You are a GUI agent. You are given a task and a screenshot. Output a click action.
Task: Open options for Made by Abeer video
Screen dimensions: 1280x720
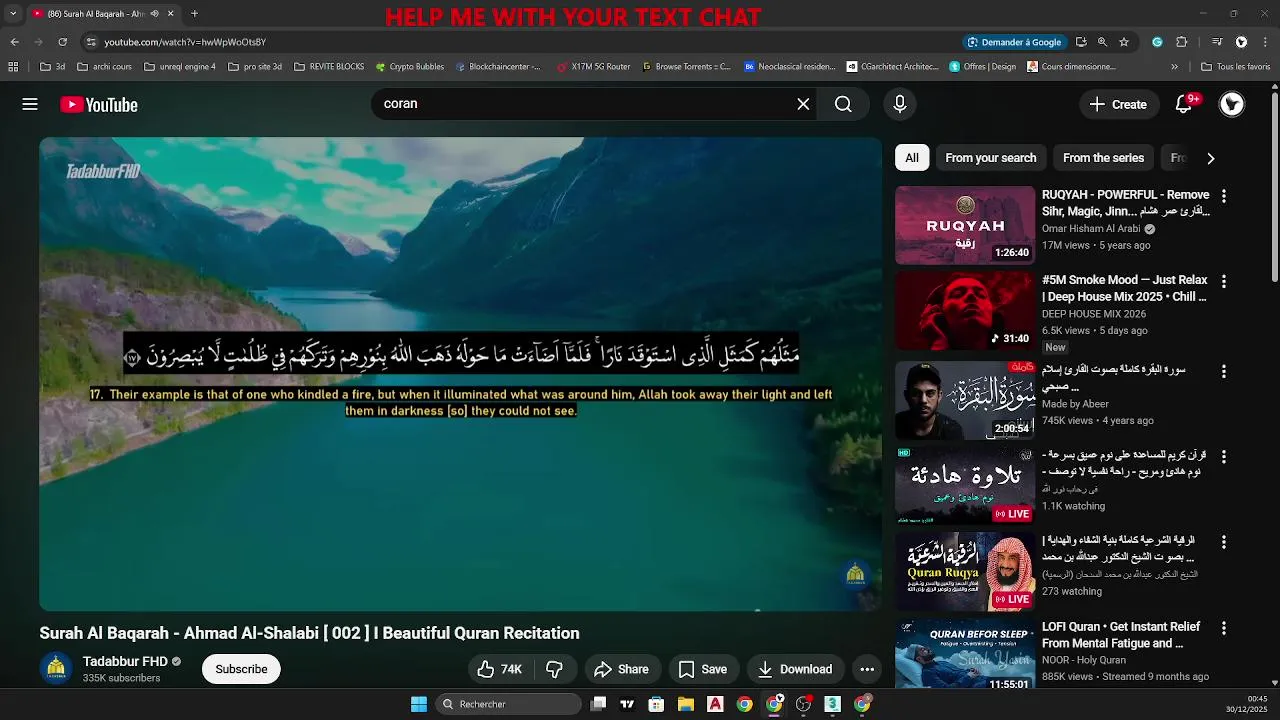click(1223, 371)
